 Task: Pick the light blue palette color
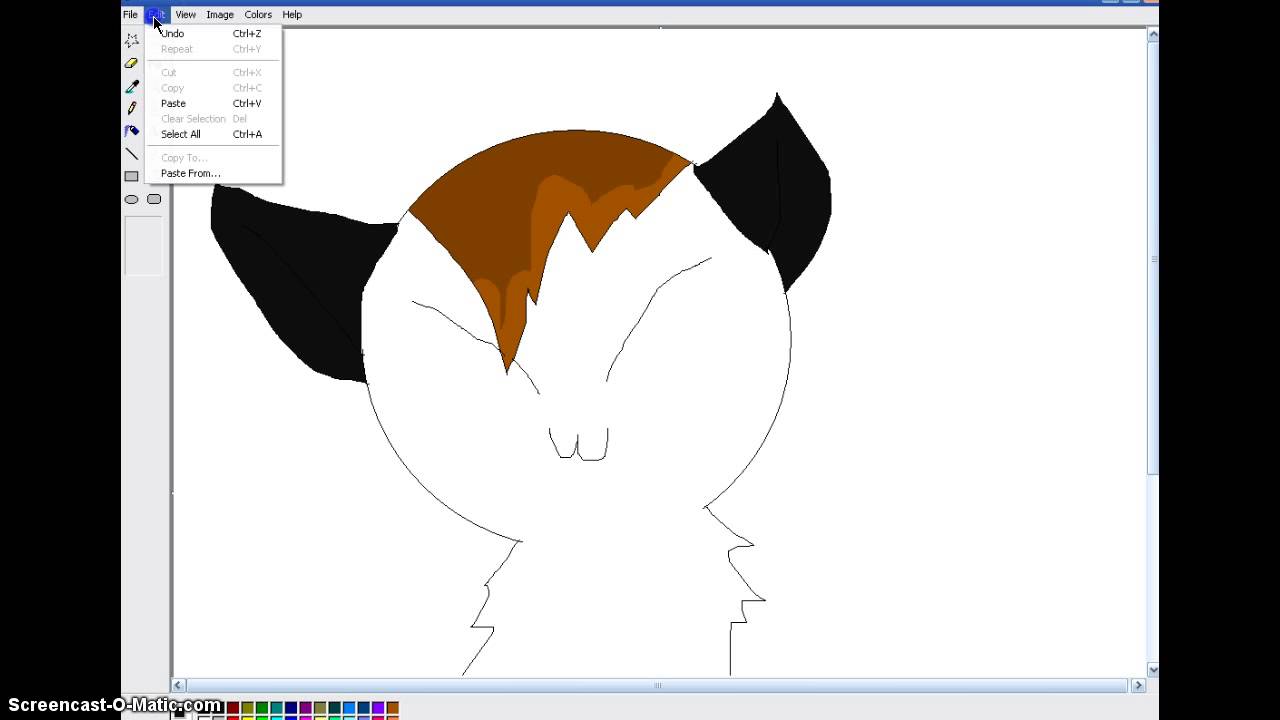pyautogui.click(x=349, y=708)
